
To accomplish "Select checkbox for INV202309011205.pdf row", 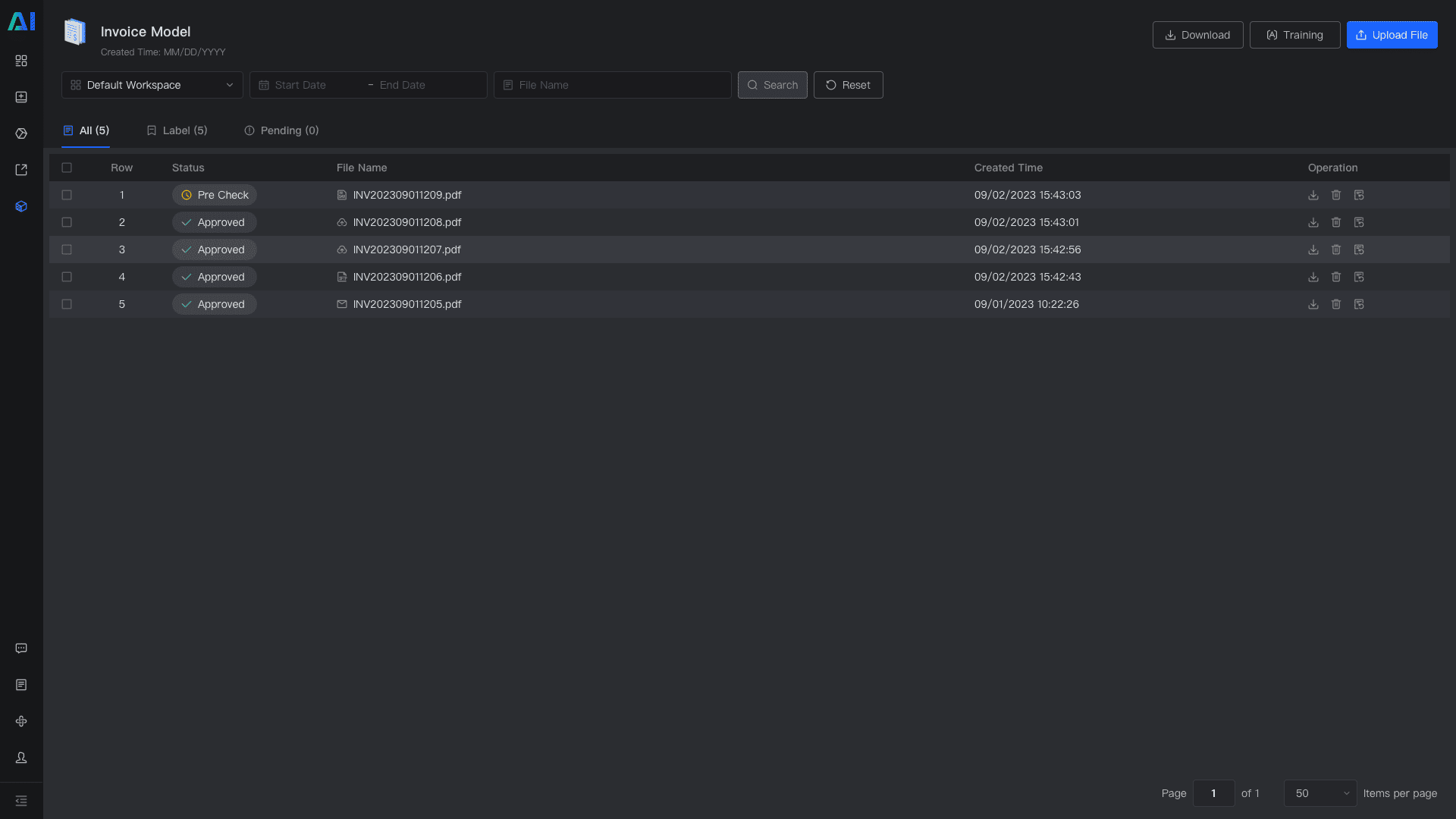I will pyautogui.click(x=67, y=304).
